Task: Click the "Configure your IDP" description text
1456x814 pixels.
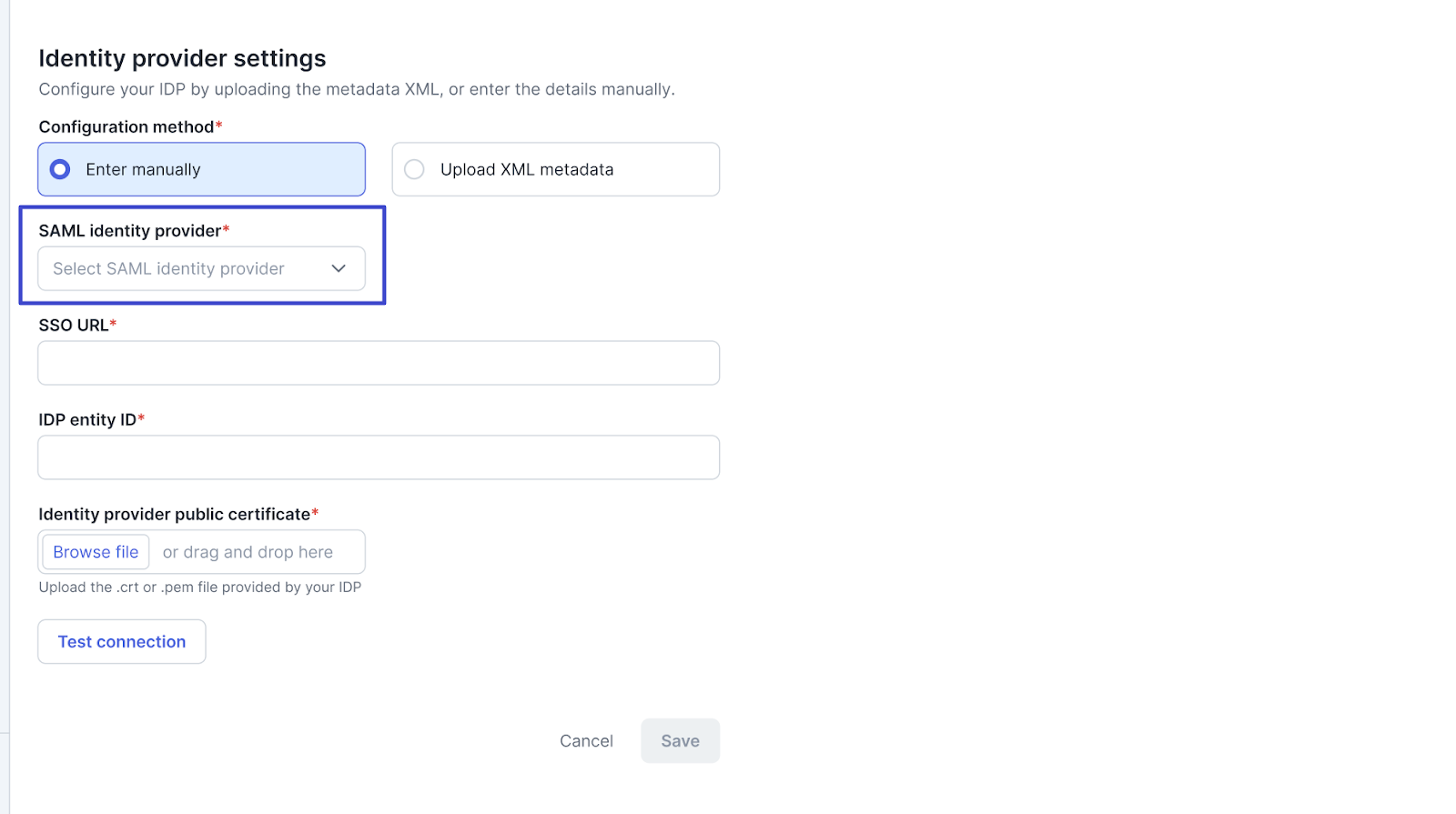Action: pyautogui.click(x=356, y=89)
